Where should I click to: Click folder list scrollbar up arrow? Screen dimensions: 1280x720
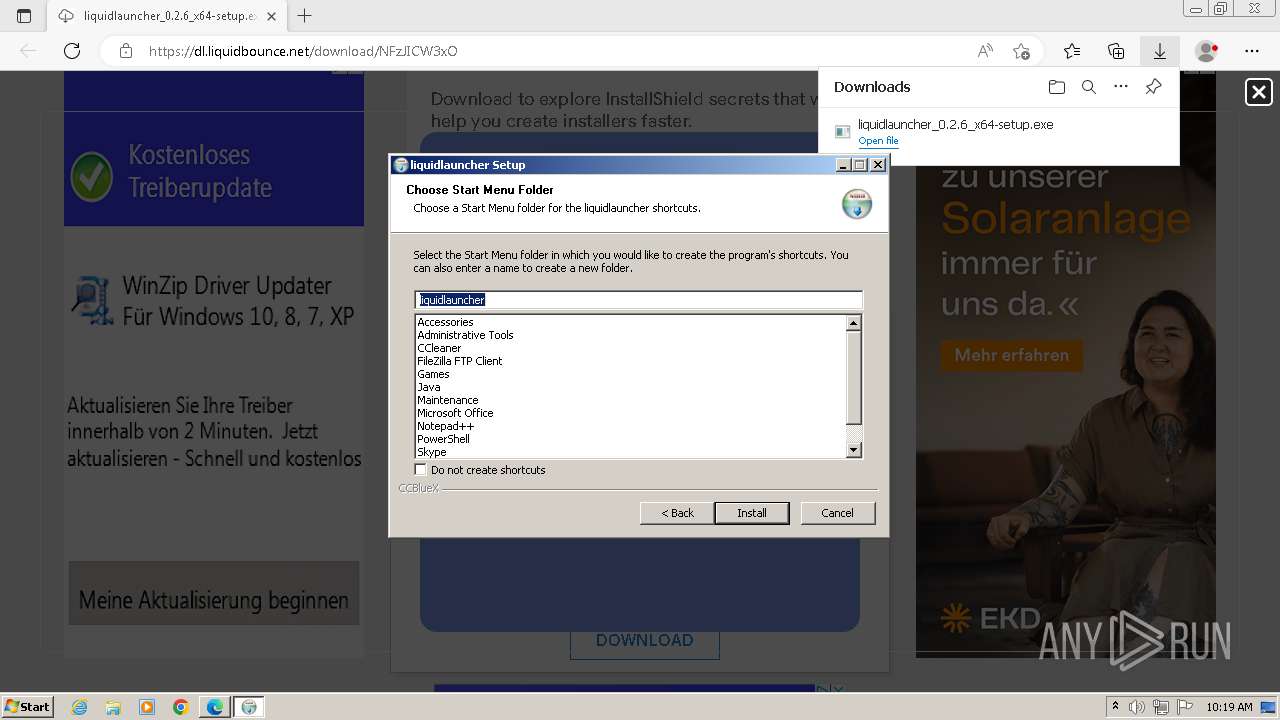click(854, 323)
